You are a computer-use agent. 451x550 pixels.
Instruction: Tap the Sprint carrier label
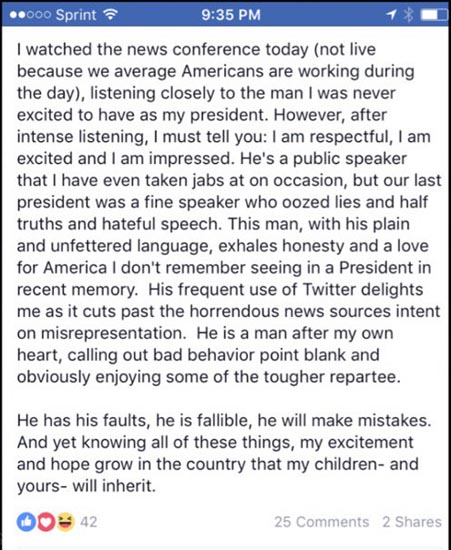click(x=76, y=15)
